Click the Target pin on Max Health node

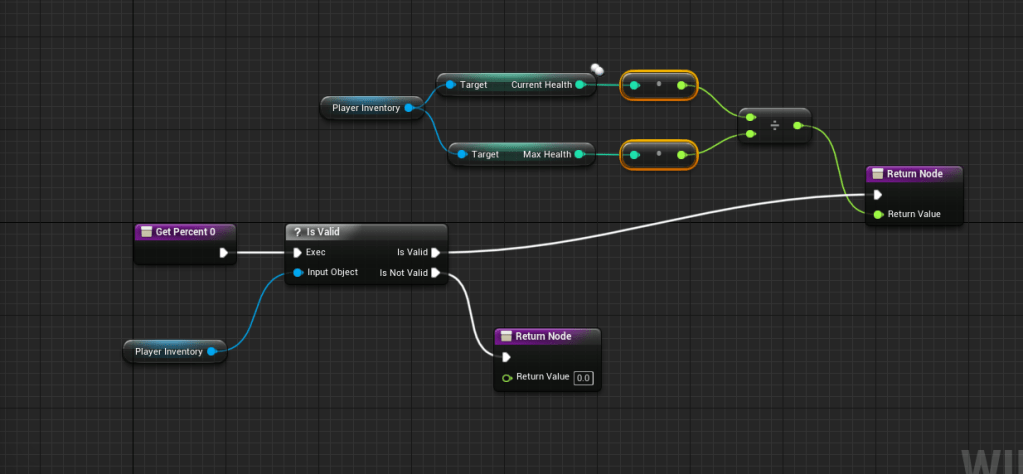pos(462,155)
